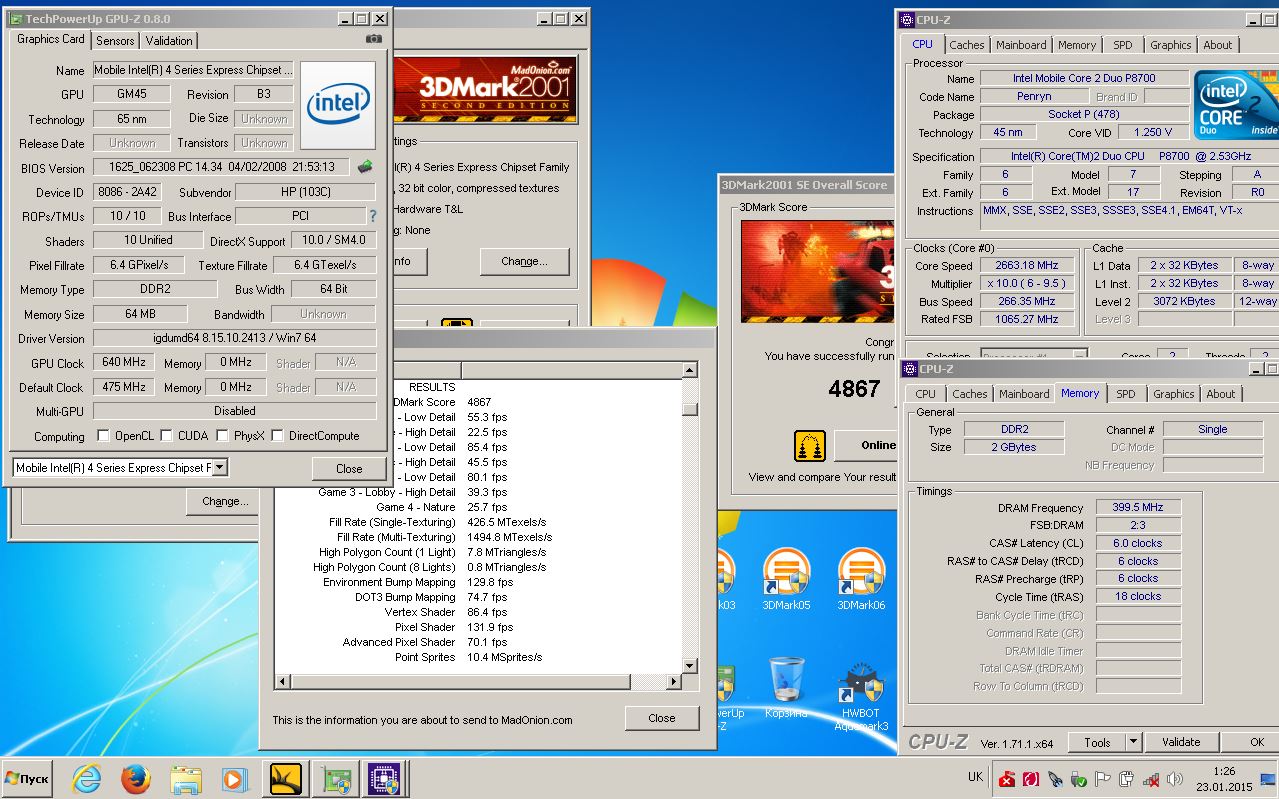
Task: Open Windows Media Player from the taskbar
Action: (x=233, y=778)
